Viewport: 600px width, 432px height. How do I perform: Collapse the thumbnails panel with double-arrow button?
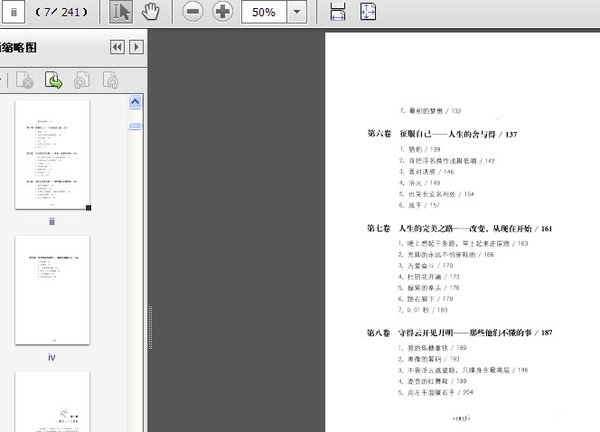[x=117, y=47]
